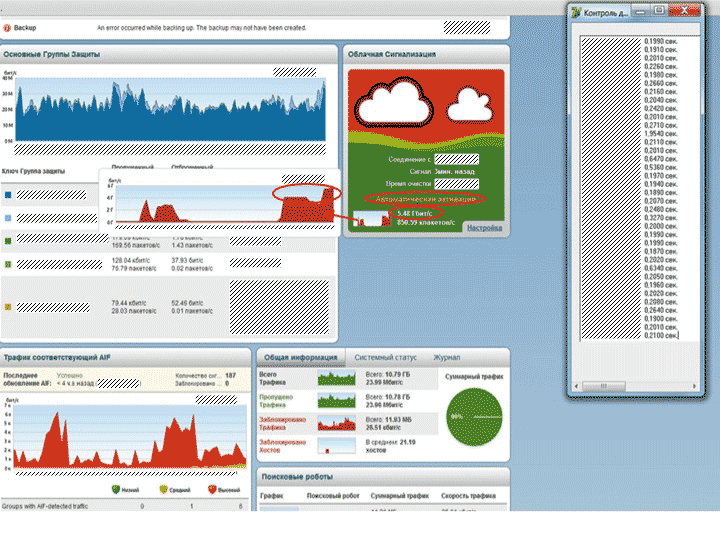Open the Заблокировано Трафика link
The height and width of the screenshot is (540, 720).
pos(282,423)
